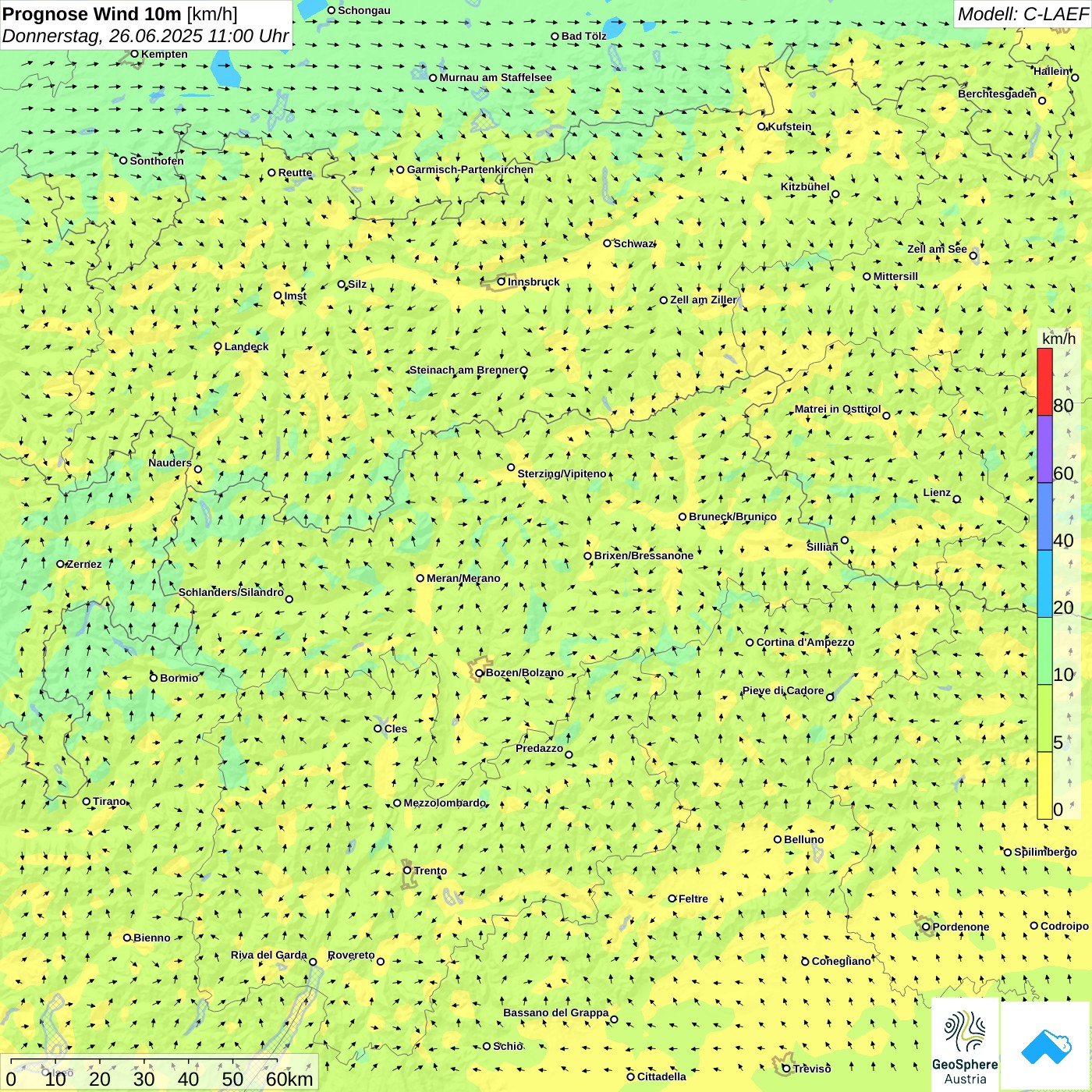Image resolution: width=1092 pixels, height=1092 pixels.
Task: Click the 'Schwaz' label
Action: click(x=633, y=243)
